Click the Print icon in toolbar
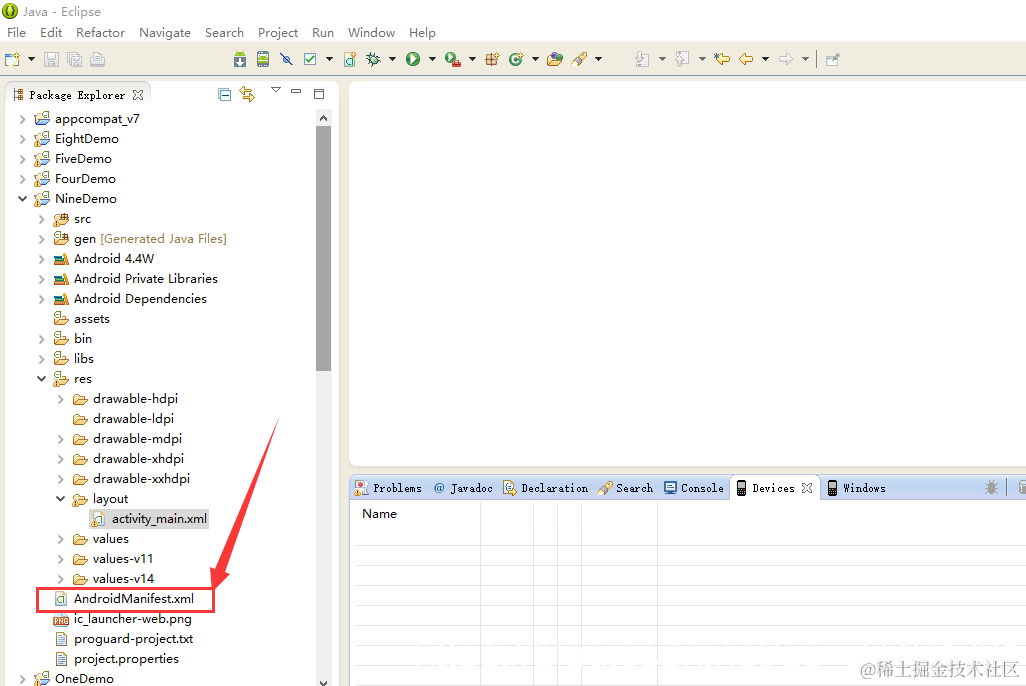 point(97,60)
